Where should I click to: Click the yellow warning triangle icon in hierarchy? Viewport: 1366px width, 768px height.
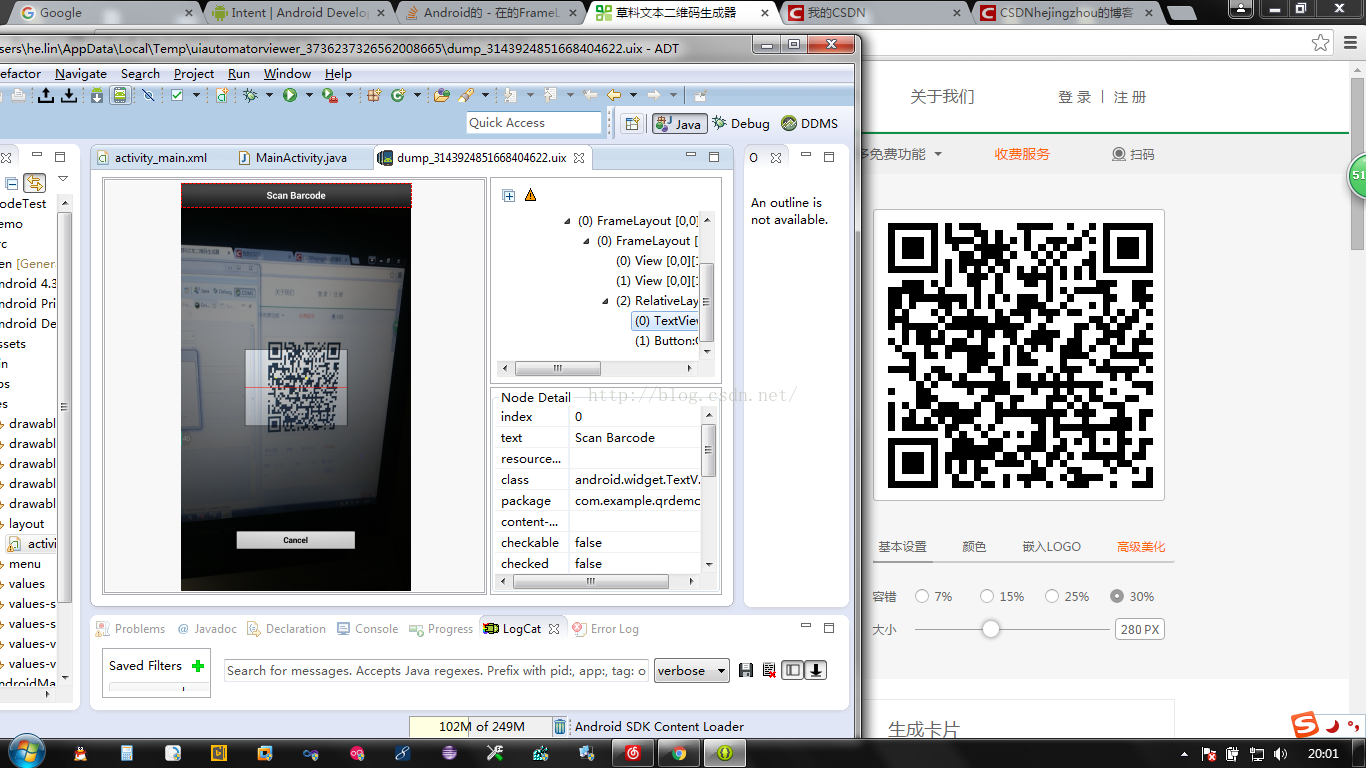(530, 195)
